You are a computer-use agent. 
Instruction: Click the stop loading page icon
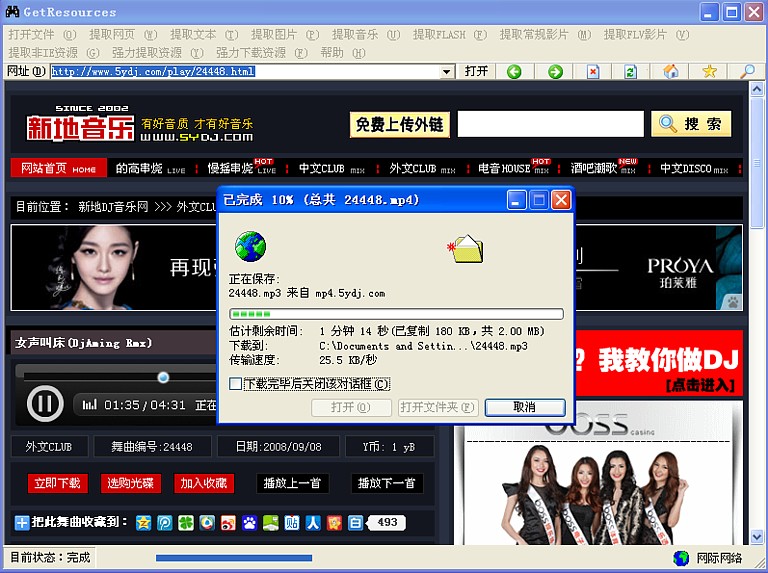593,72
